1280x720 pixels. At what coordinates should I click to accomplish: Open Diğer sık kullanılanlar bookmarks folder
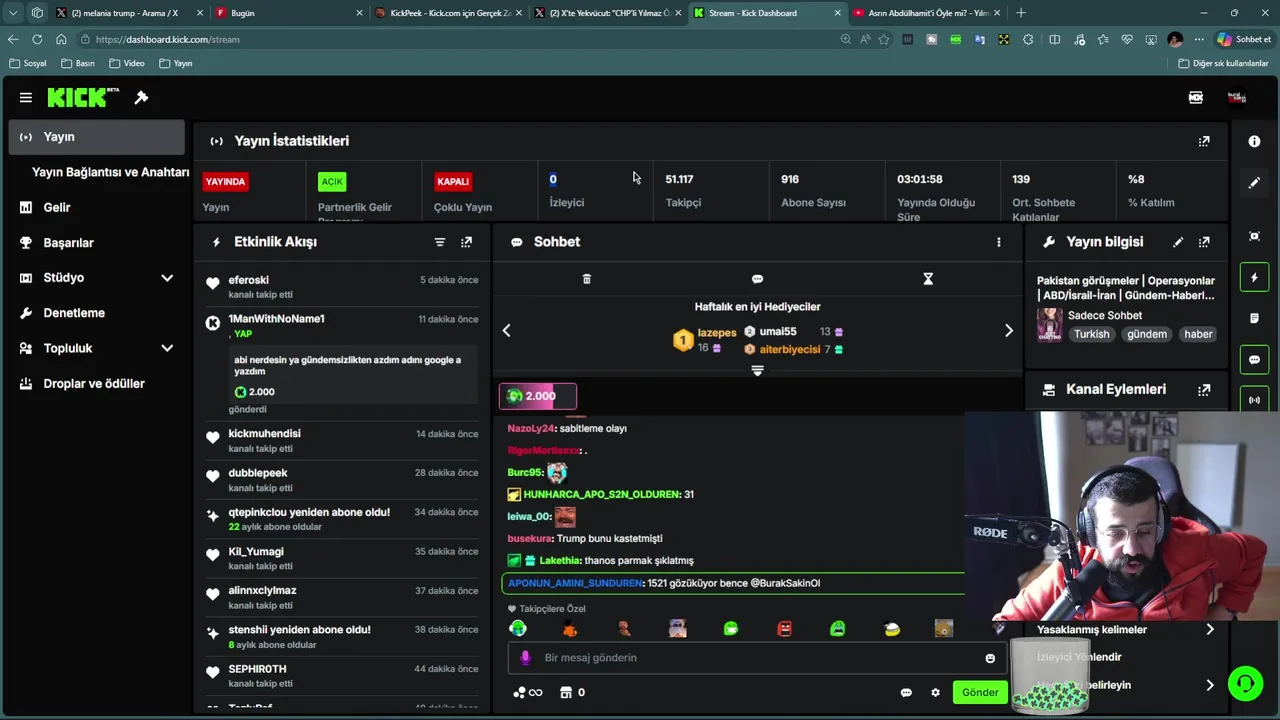[1223, 63]
